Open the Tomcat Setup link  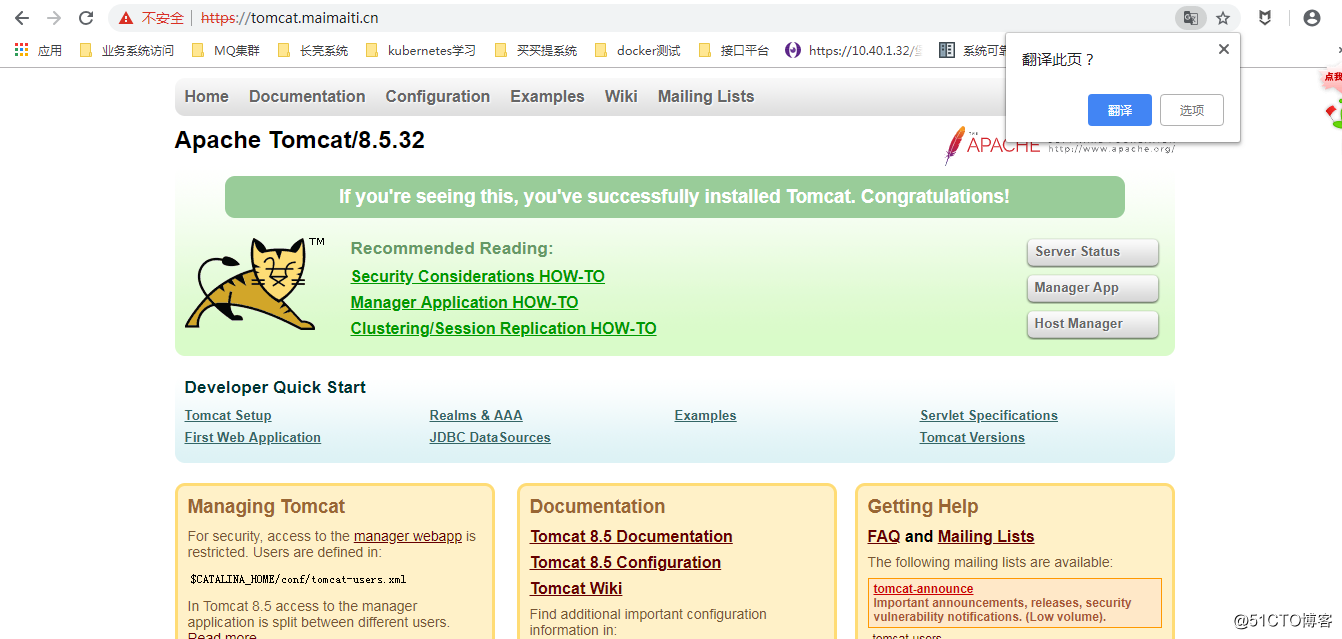tap(228, 415)
